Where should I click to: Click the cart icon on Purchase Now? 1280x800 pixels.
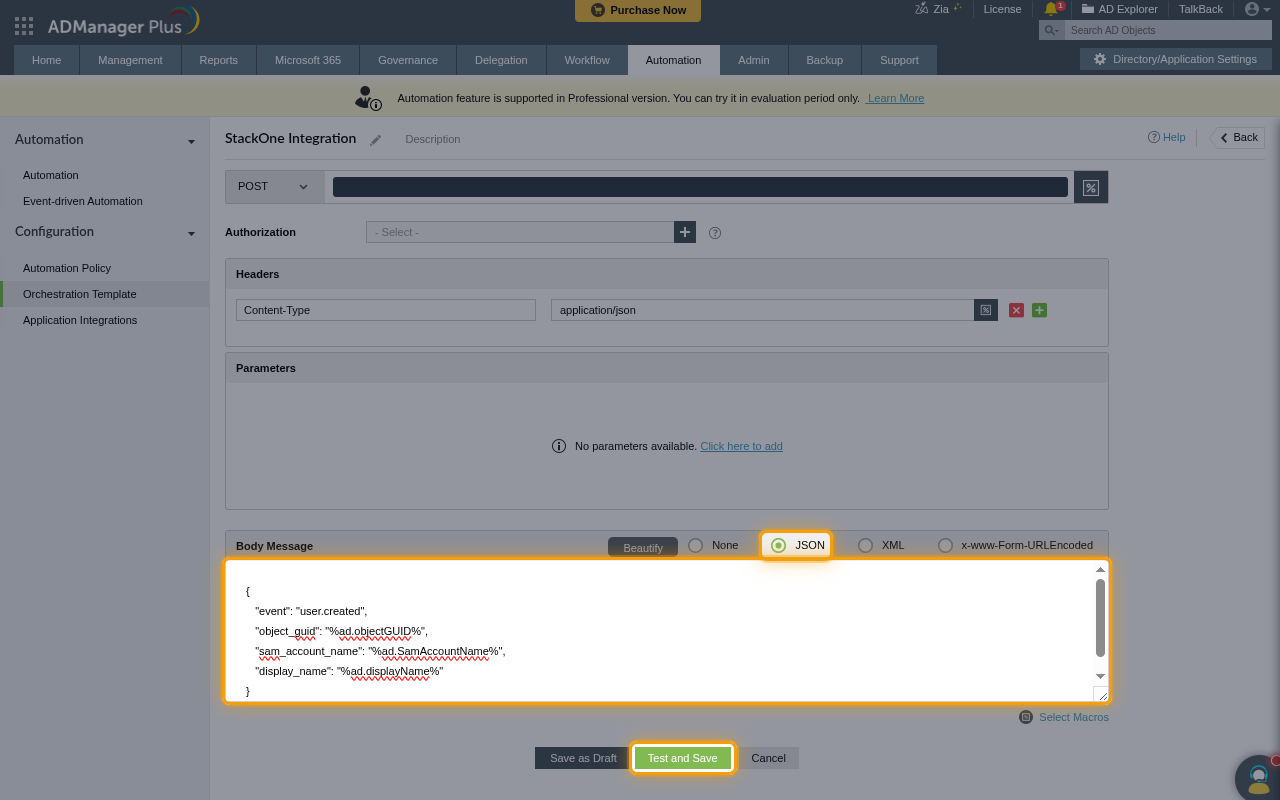tap(598, 10)
